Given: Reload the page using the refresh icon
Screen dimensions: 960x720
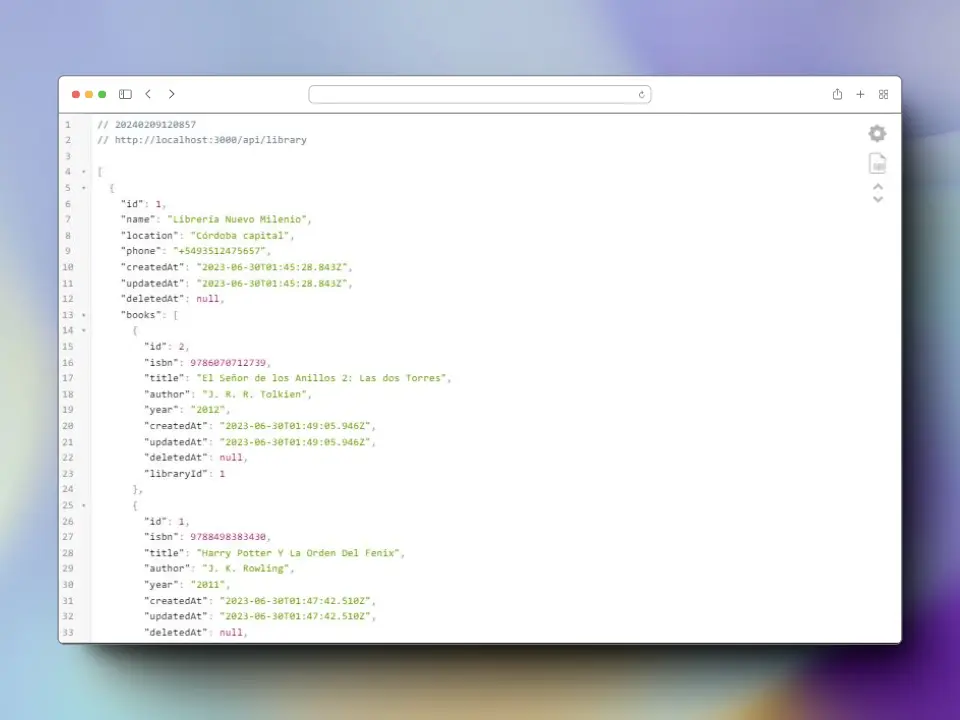Looking at the screenshot, I should pyautogui.click(x=641, y=94).
